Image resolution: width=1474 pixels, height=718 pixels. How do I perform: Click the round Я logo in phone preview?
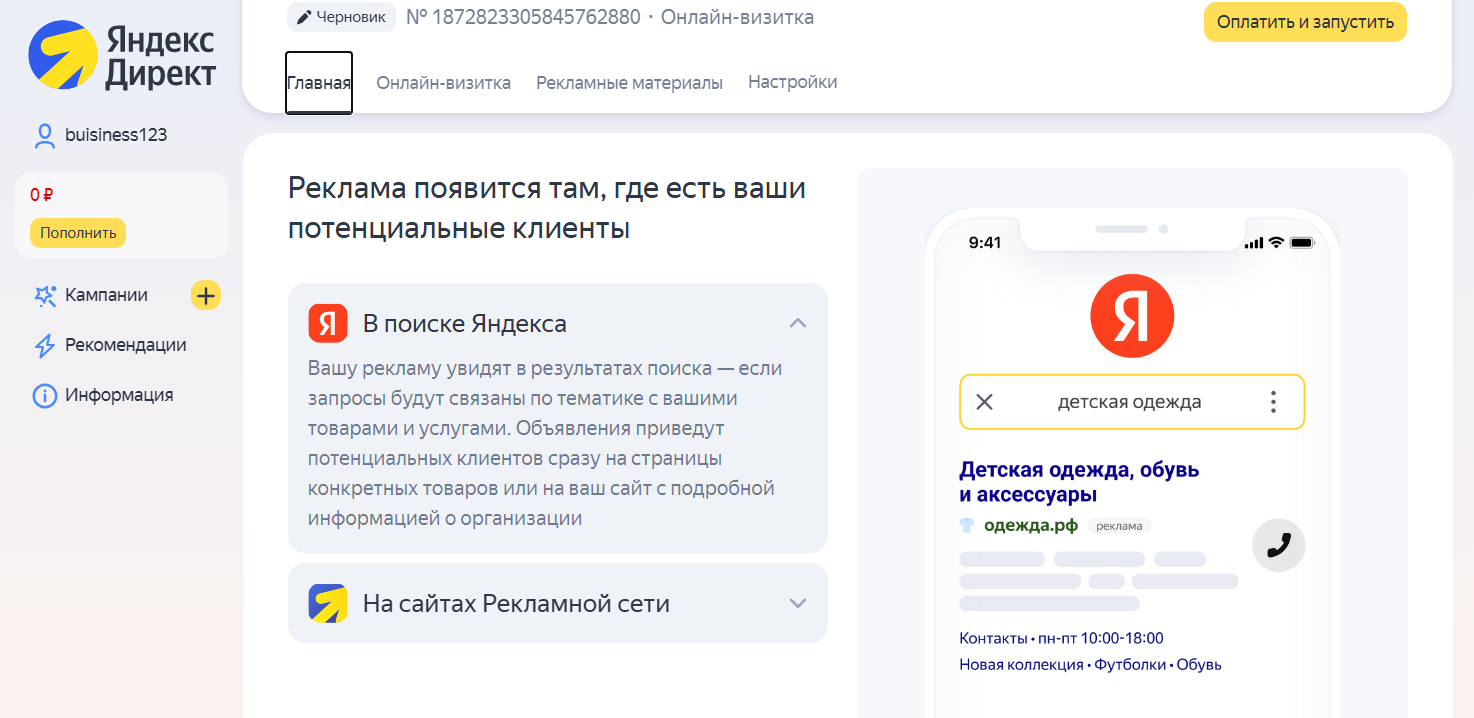point(1132,315)
